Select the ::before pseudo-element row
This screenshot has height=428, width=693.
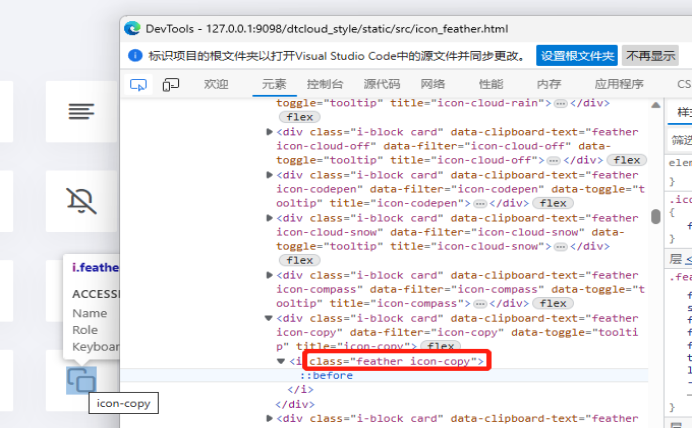click(385, 375)
